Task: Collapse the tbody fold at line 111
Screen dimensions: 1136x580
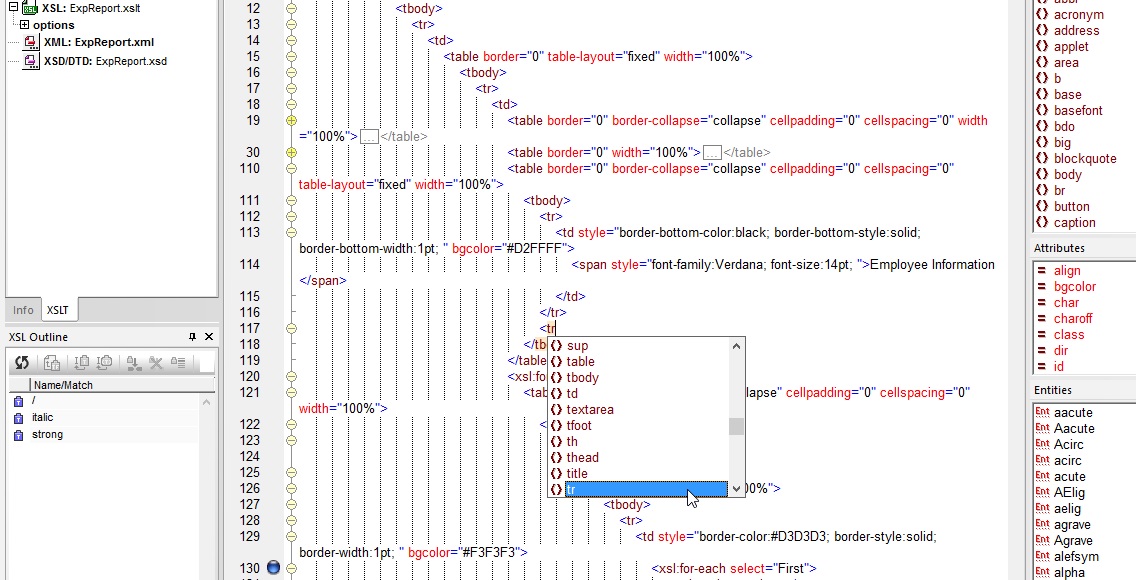Action: [x=291, y=201]
